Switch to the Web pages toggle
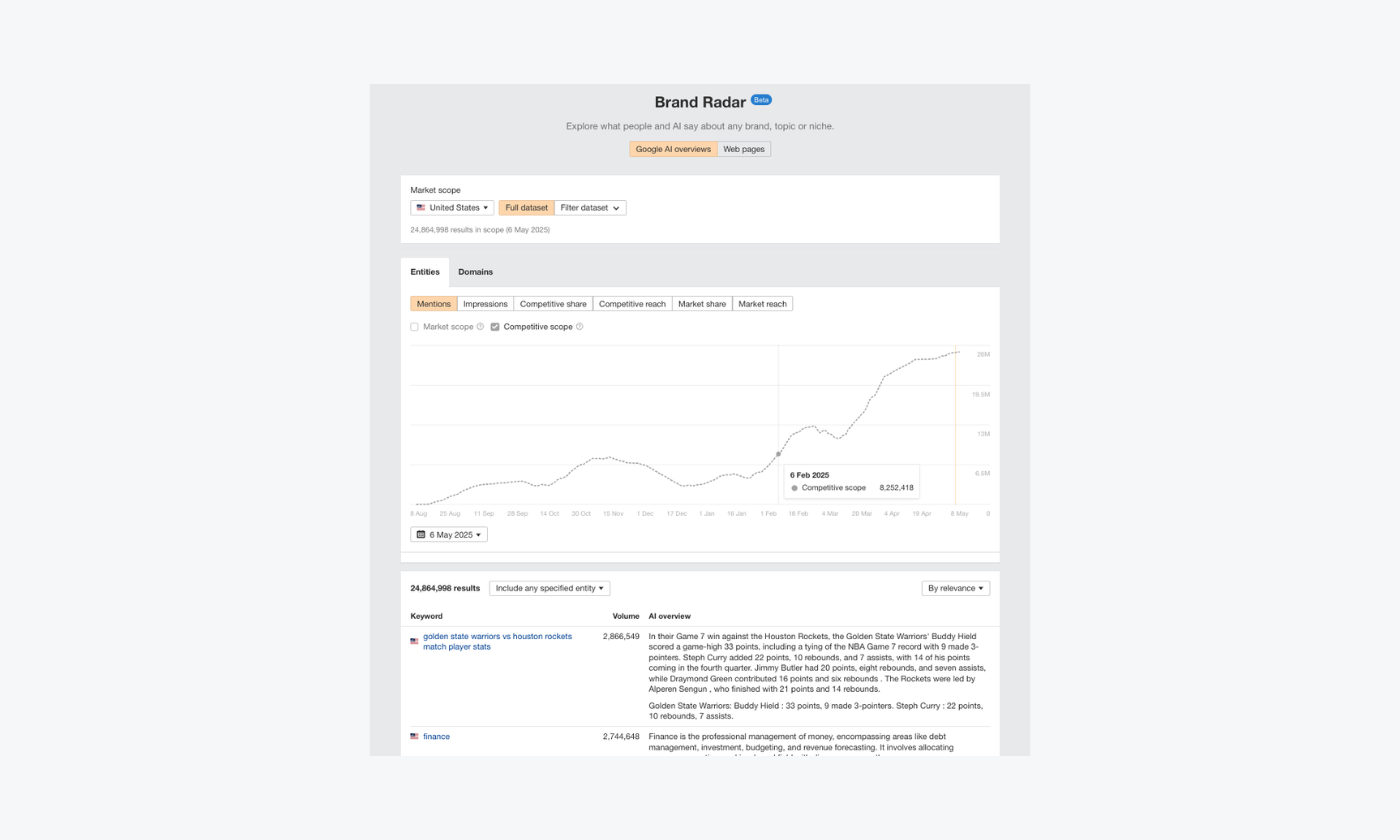 [x=743, y=148]
